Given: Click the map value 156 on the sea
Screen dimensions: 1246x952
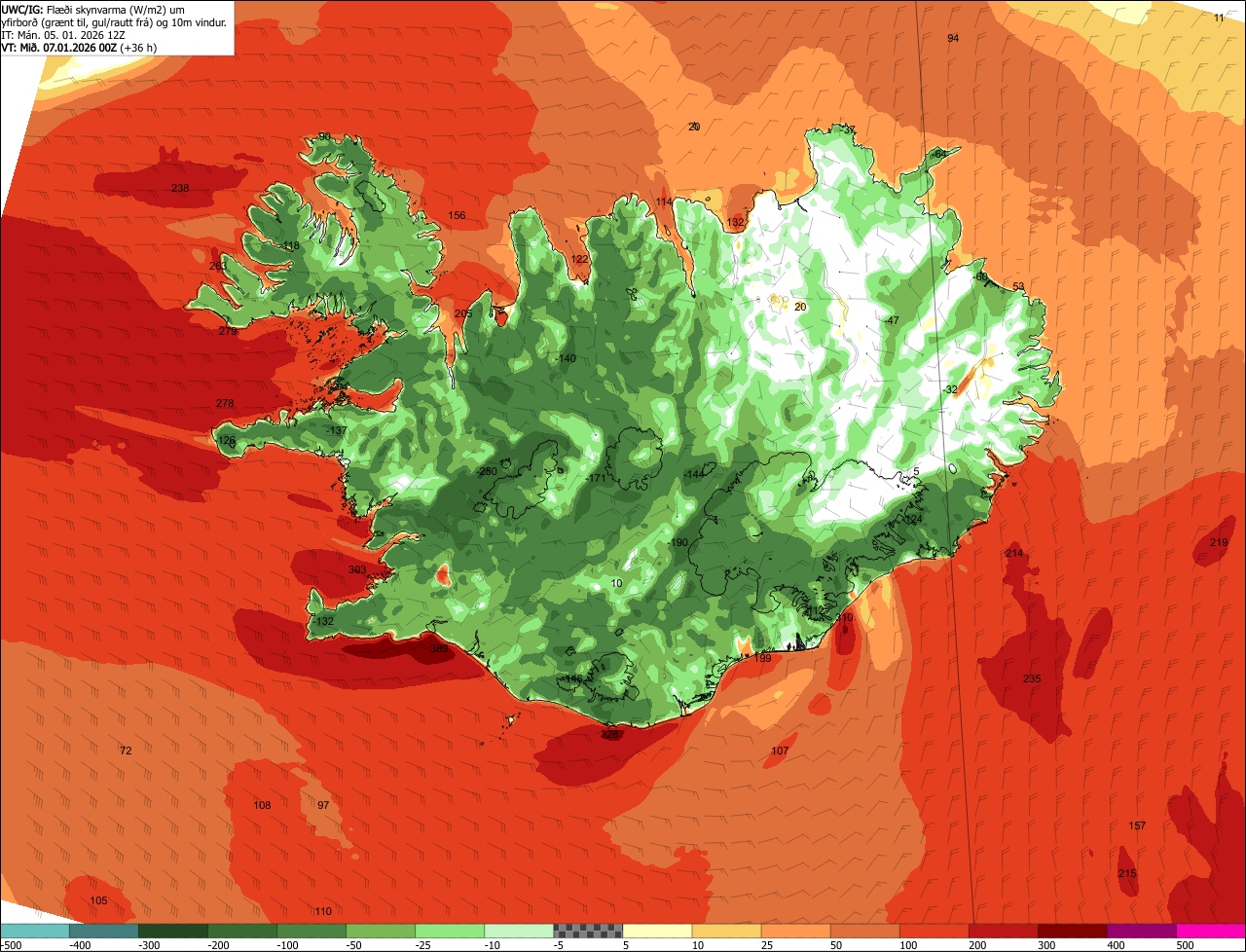Looking at the screenshot, I should point(457,216).
